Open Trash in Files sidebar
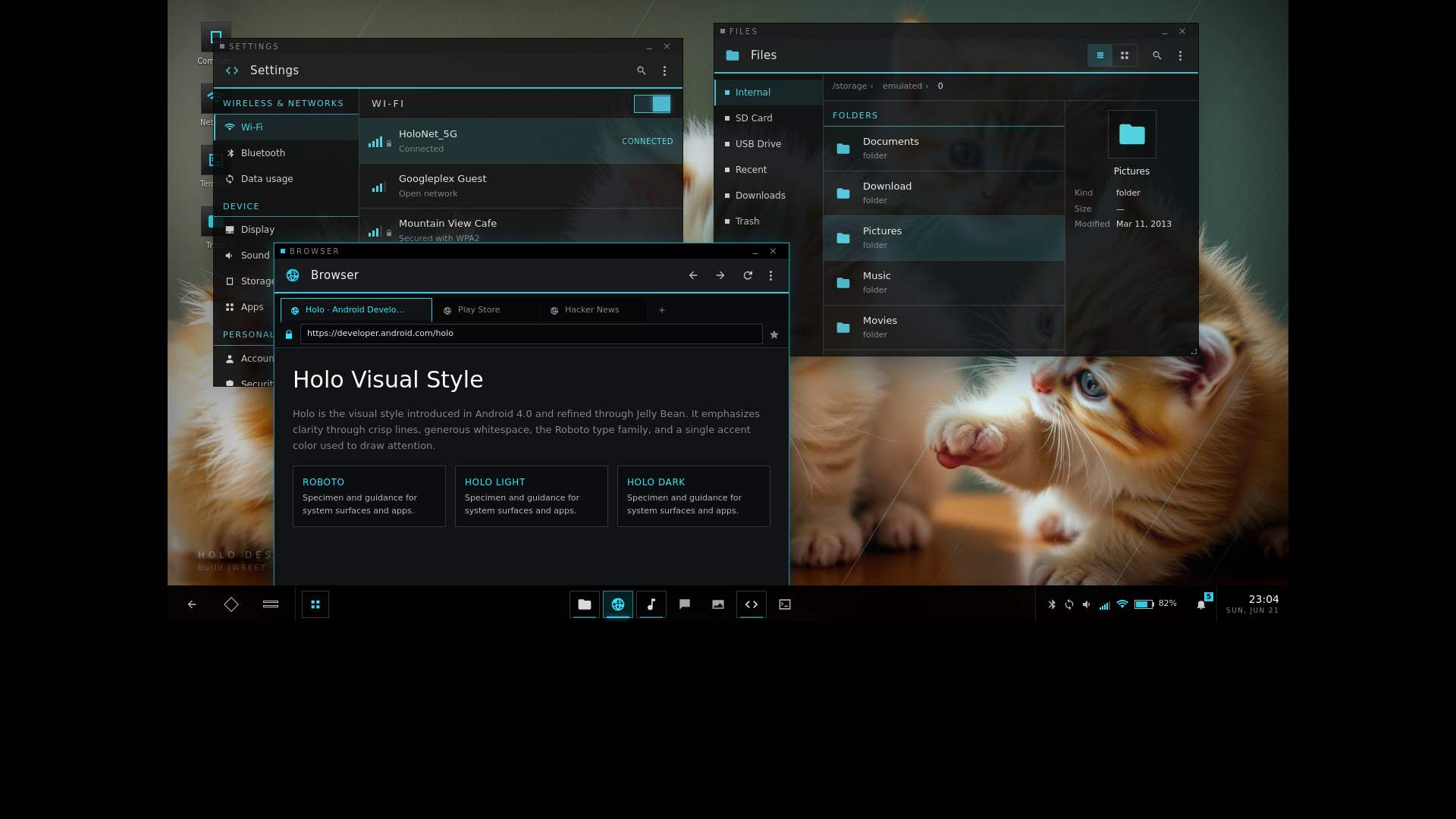Screen dimensions: 1456x819 point(769,221)
